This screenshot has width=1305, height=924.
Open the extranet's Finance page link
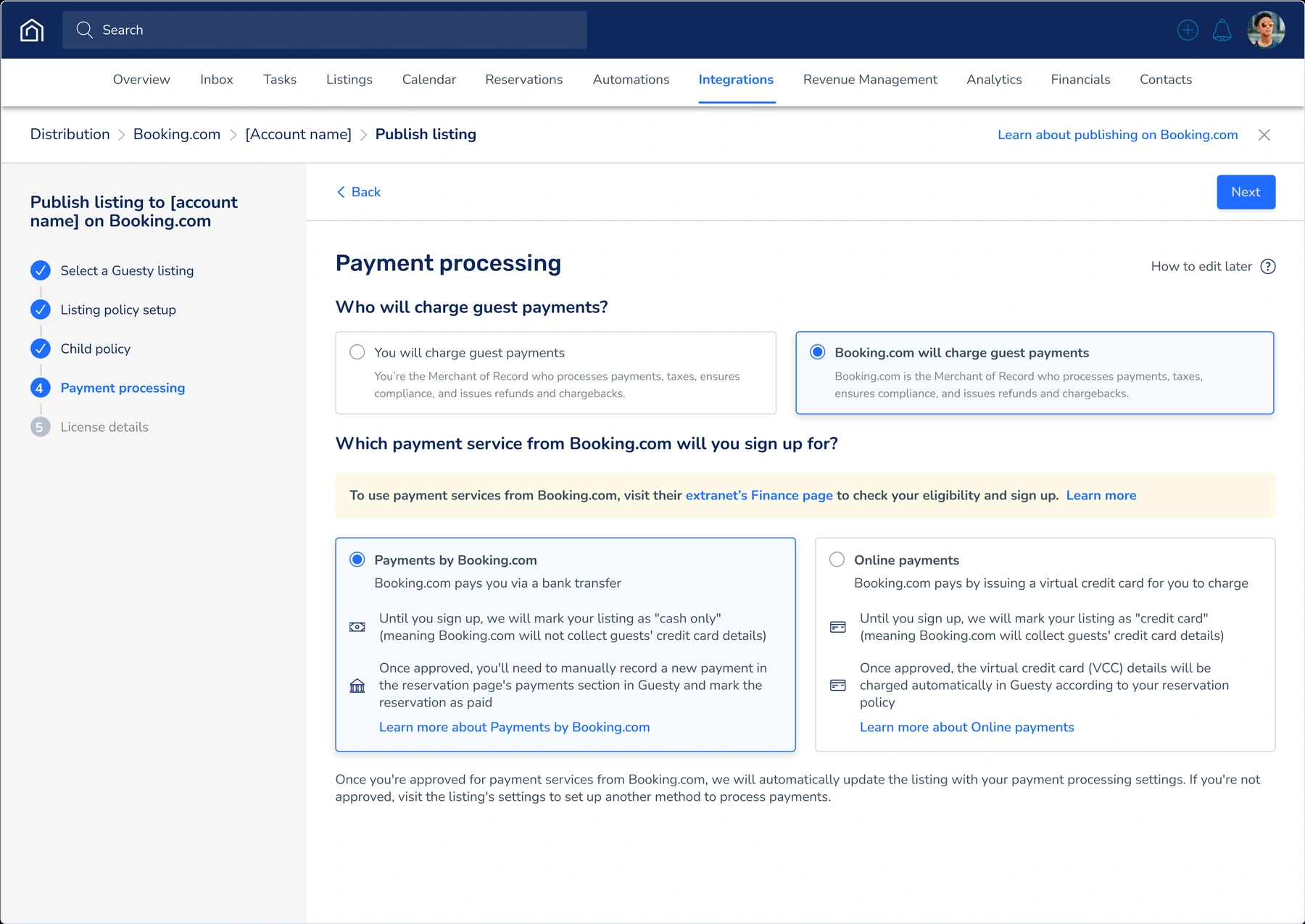[759, 496]
